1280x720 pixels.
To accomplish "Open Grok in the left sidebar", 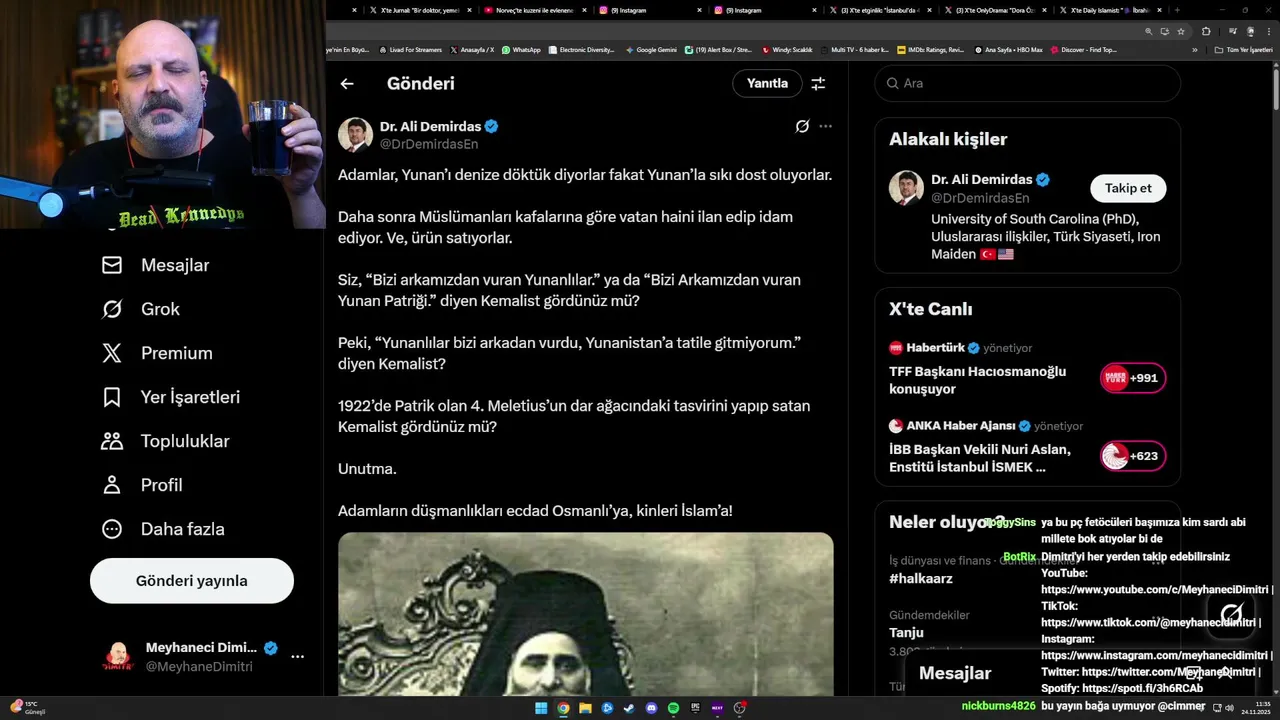I will [141, 309].
